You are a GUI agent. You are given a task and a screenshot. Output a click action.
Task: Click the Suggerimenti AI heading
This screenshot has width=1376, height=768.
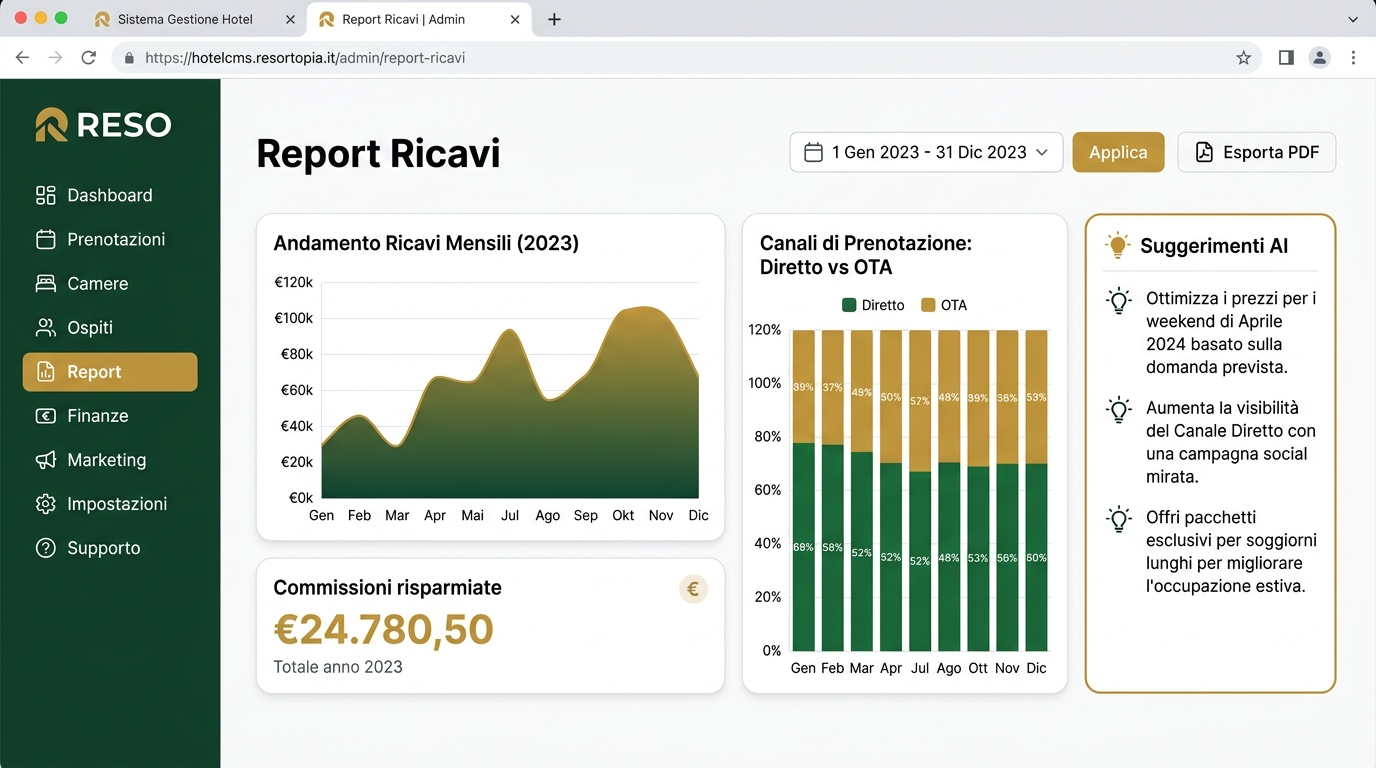(1214, 246)
